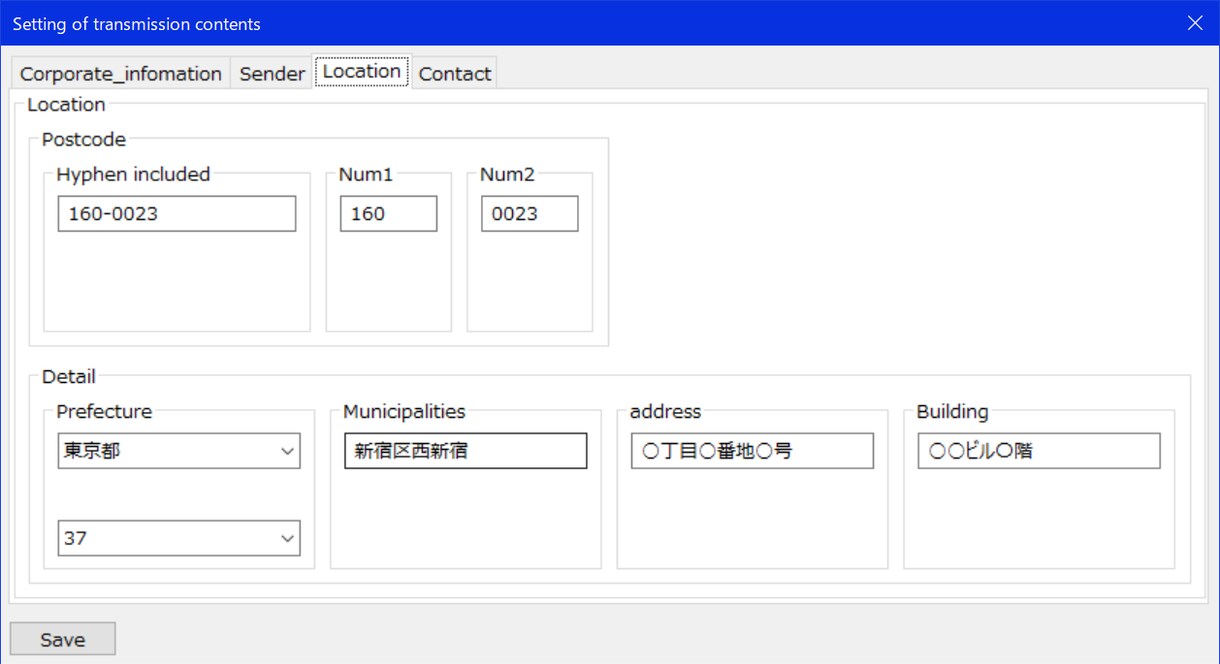
Task: Close the Setting of transmission contents window
Action: click(x=1195, y=23)
